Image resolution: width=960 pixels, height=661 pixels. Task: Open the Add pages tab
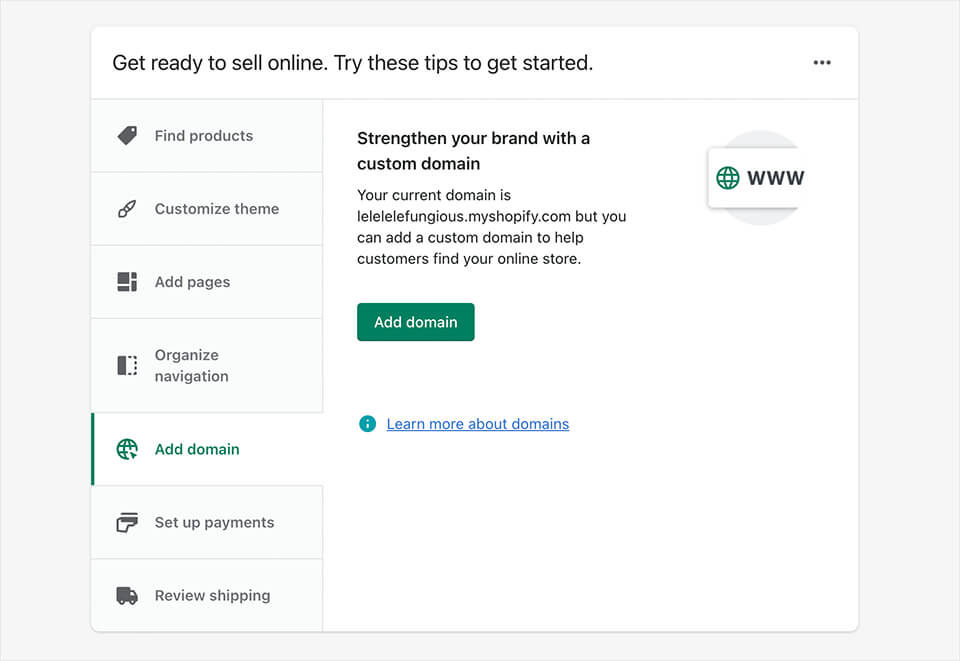(192, 282)
